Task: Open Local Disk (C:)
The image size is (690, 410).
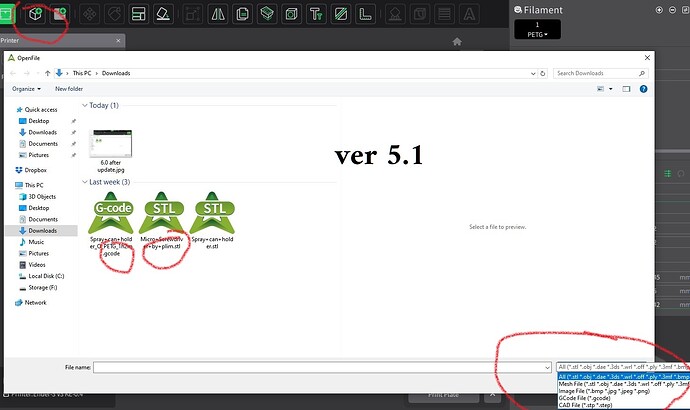Action: [46, 276]
